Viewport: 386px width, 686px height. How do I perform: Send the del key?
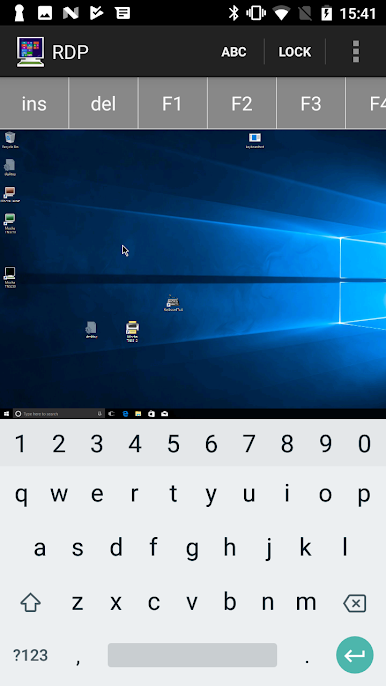(x=103, y=103)
